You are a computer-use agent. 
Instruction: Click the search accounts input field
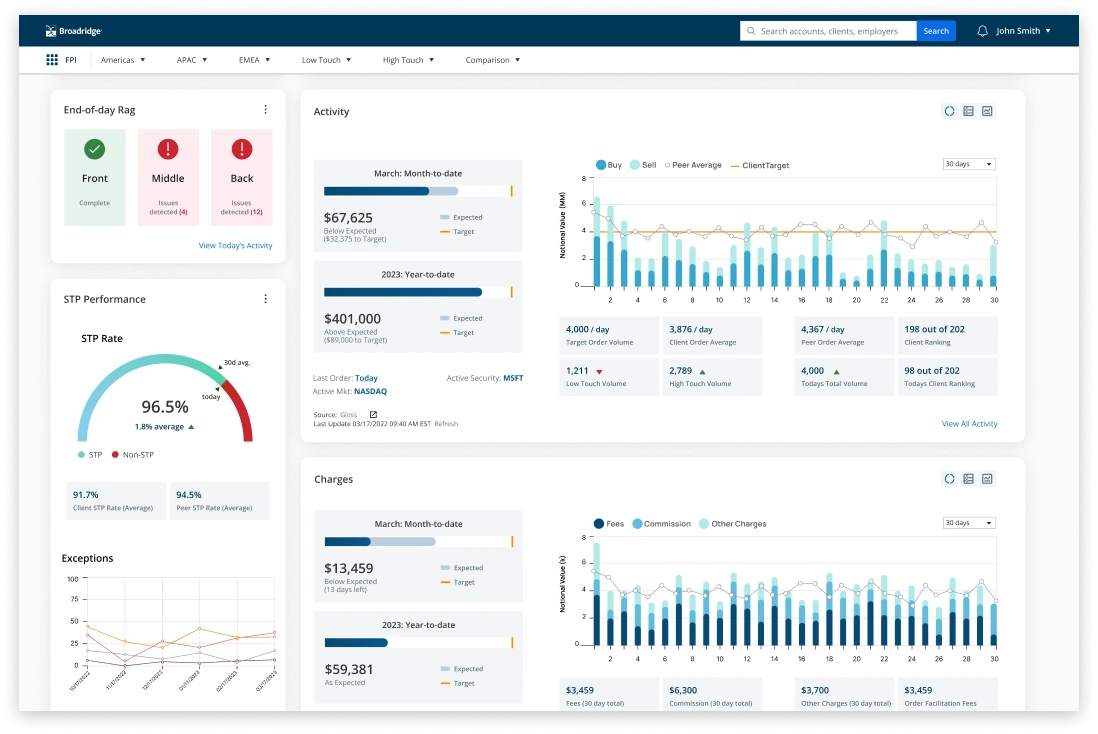click(x=828, y=30)
